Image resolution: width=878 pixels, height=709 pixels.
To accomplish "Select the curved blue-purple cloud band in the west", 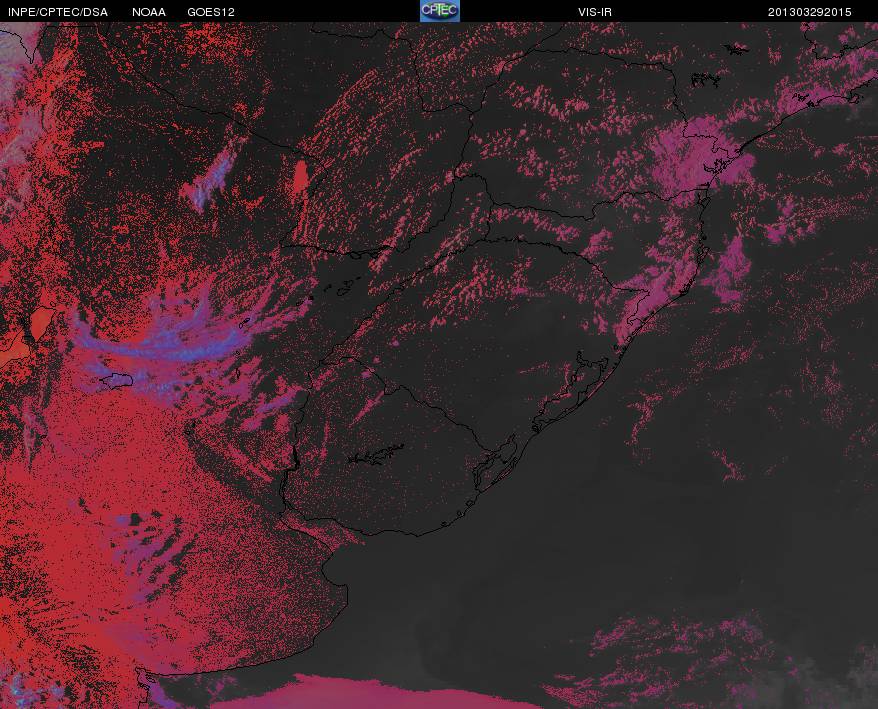I will pos(168,336).
